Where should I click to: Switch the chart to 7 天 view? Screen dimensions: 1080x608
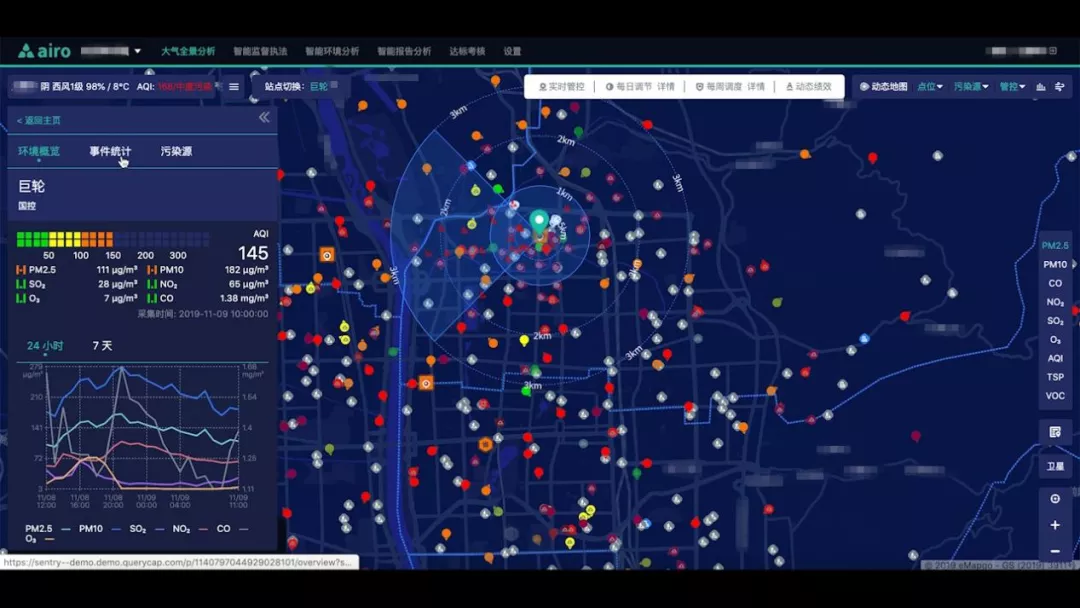[102, 346]
